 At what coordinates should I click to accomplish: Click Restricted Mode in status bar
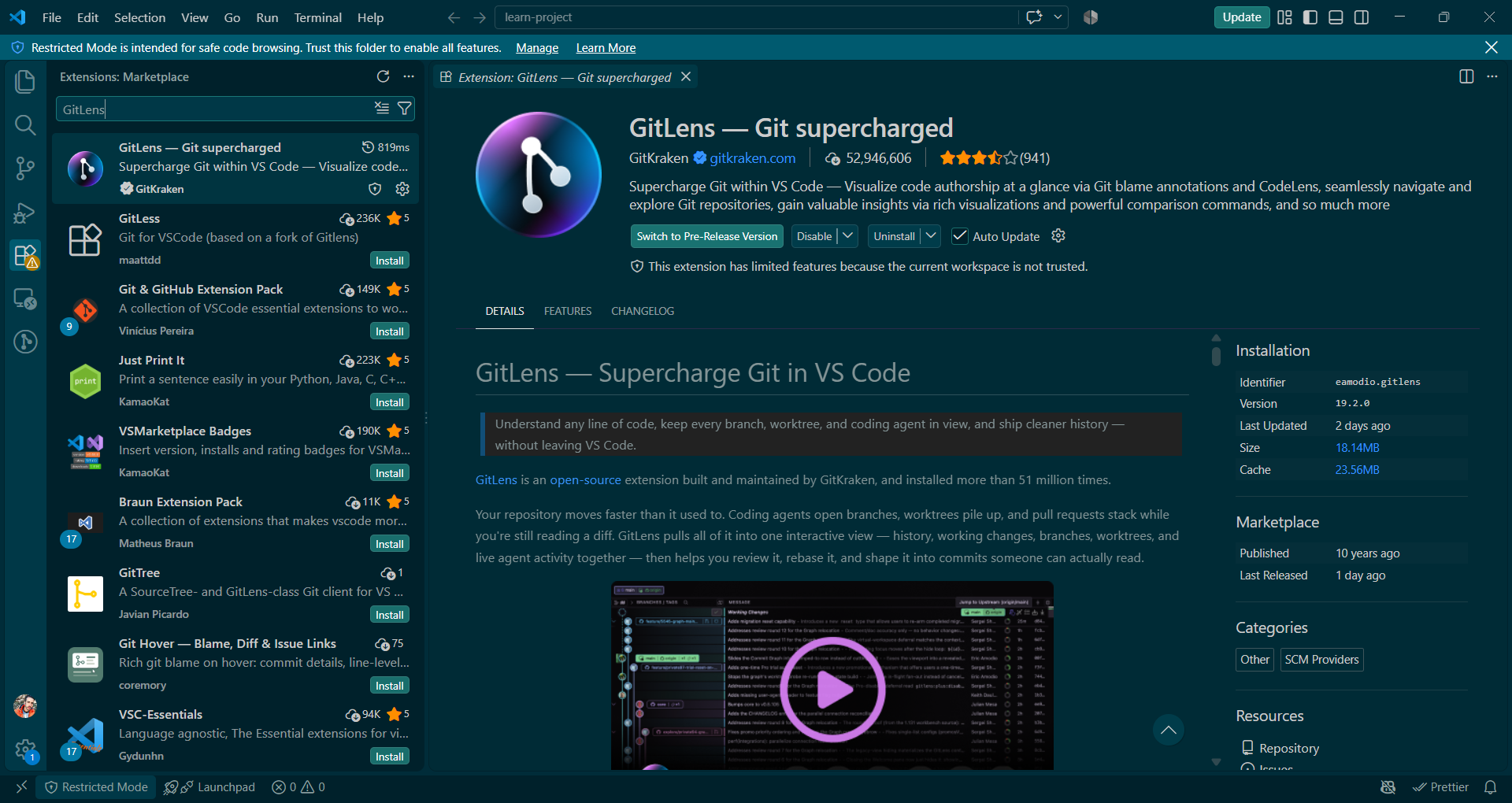[96, 787]
